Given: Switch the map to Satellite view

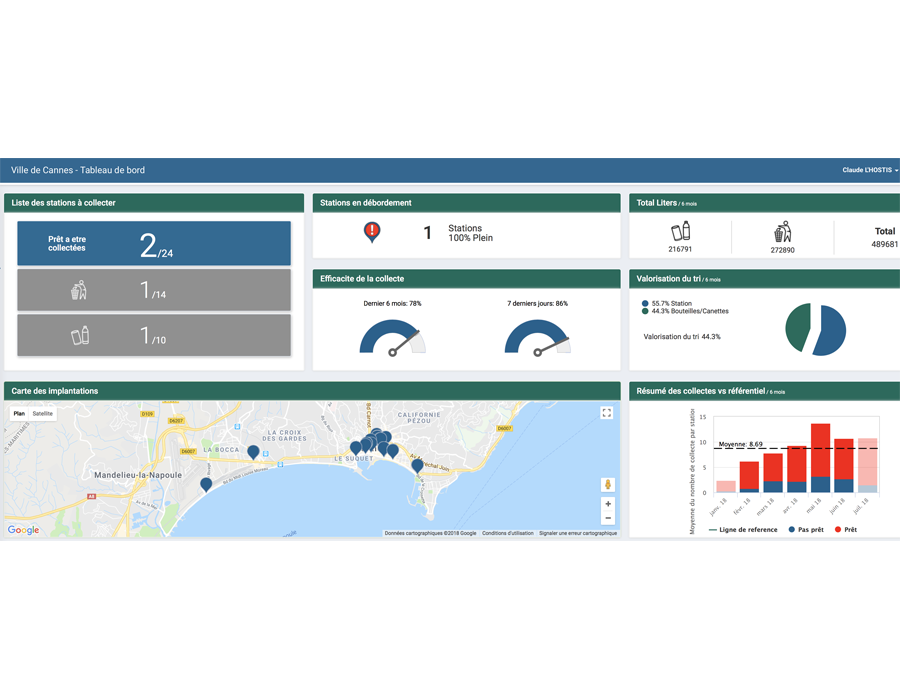Looking at the screenshot, I should pos(43,413).
